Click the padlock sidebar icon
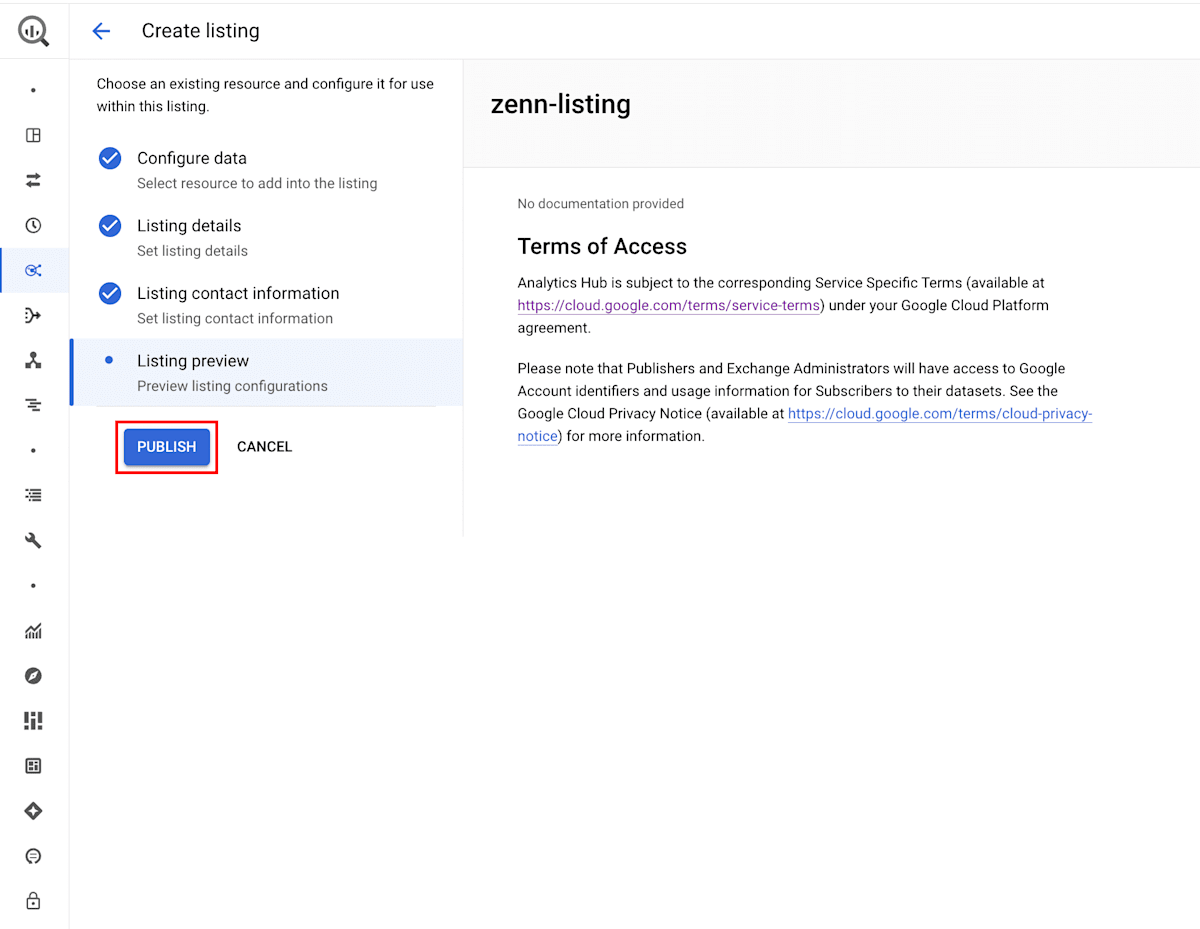This screenshot has height=929, width=1200. (33, 901)
